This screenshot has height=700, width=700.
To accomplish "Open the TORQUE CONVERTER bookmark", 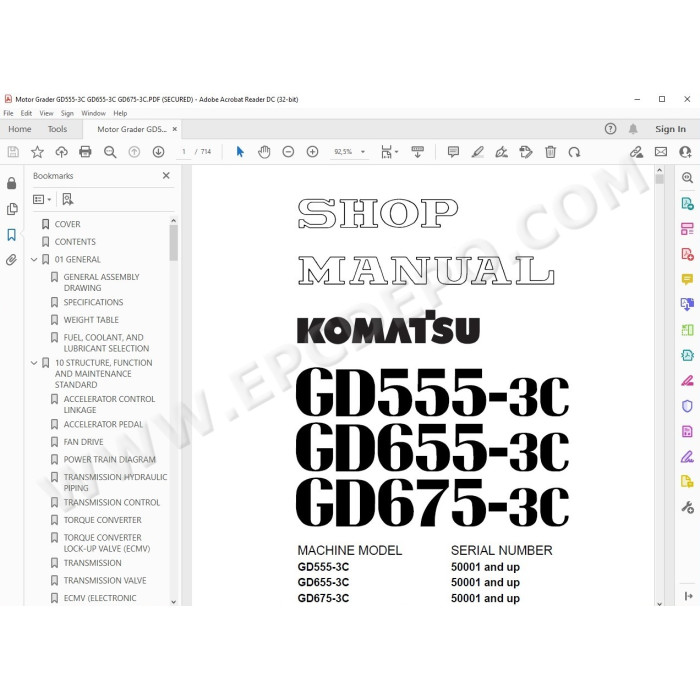I will point(102,520).
